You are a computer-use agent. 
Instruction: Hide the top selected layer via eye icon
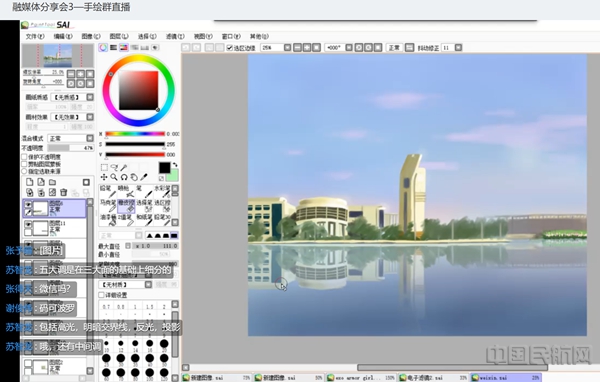click(x=28, y=204)
